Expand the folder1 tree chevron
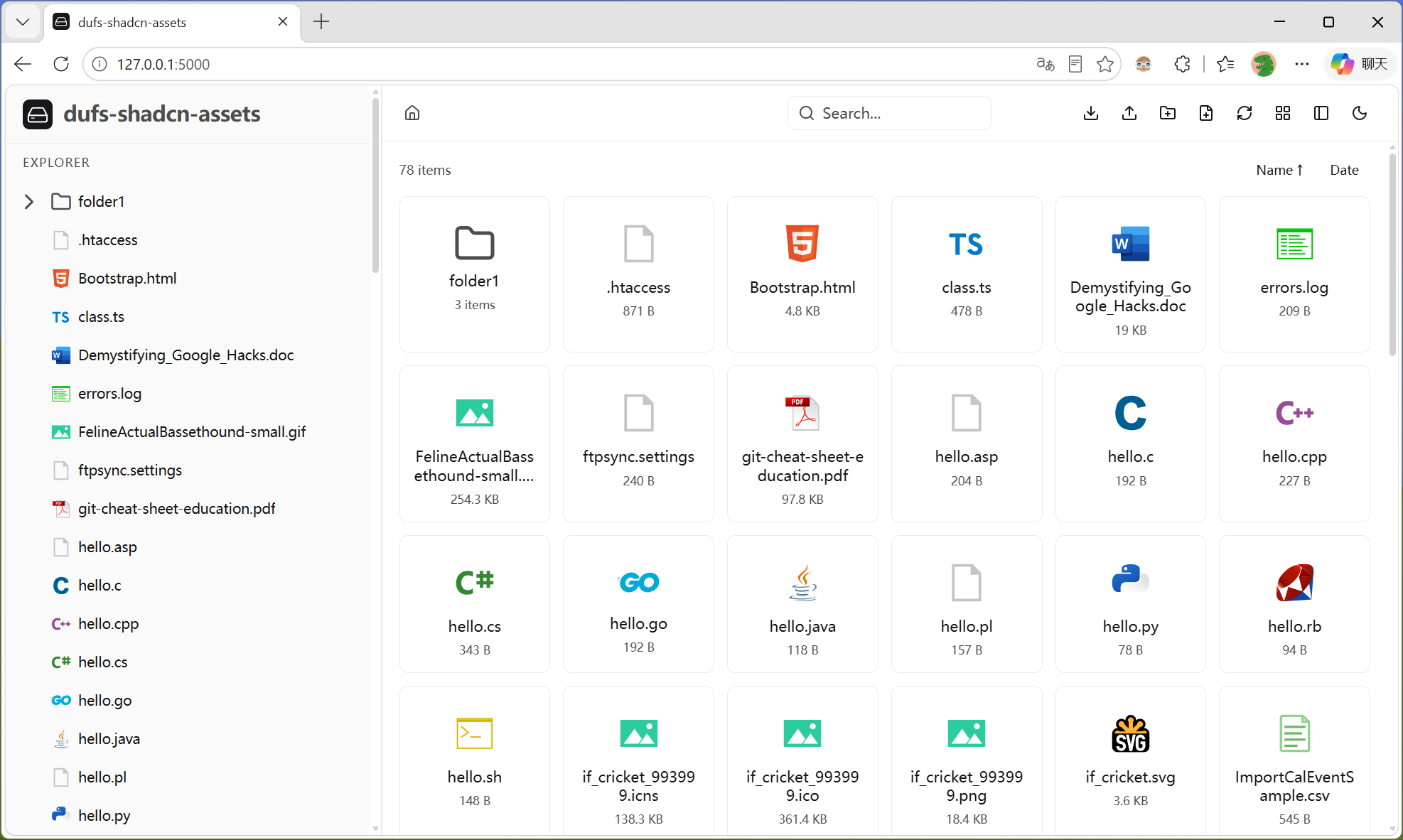This screenshot has width=1403, height=840. [x=29, y=202]
